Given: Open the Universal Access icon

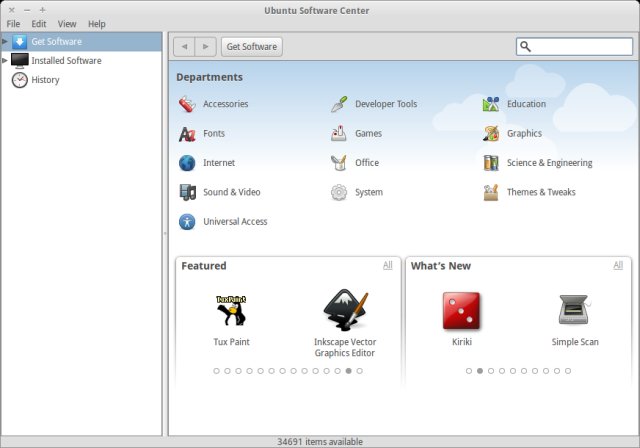Looking at the screenshot, I should point(187,222).
